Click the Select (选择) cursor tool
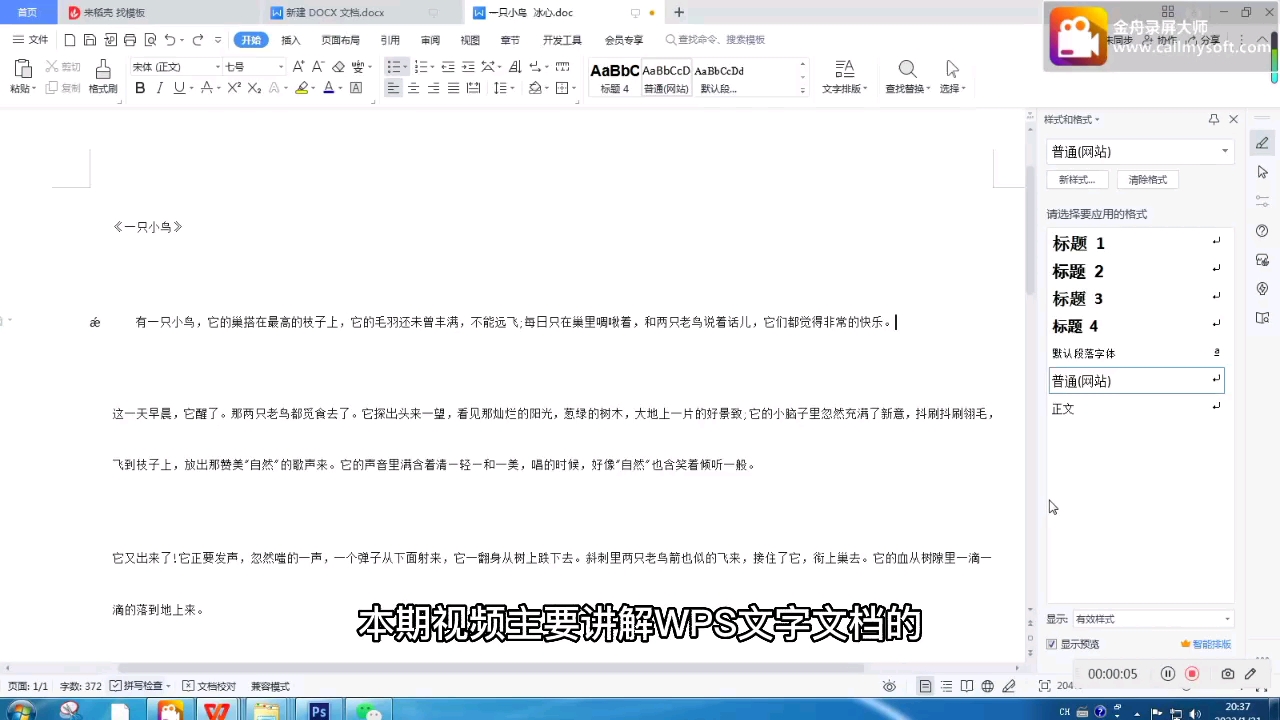The height and width of the screenshot is (720, 1280). coord(952,76)
